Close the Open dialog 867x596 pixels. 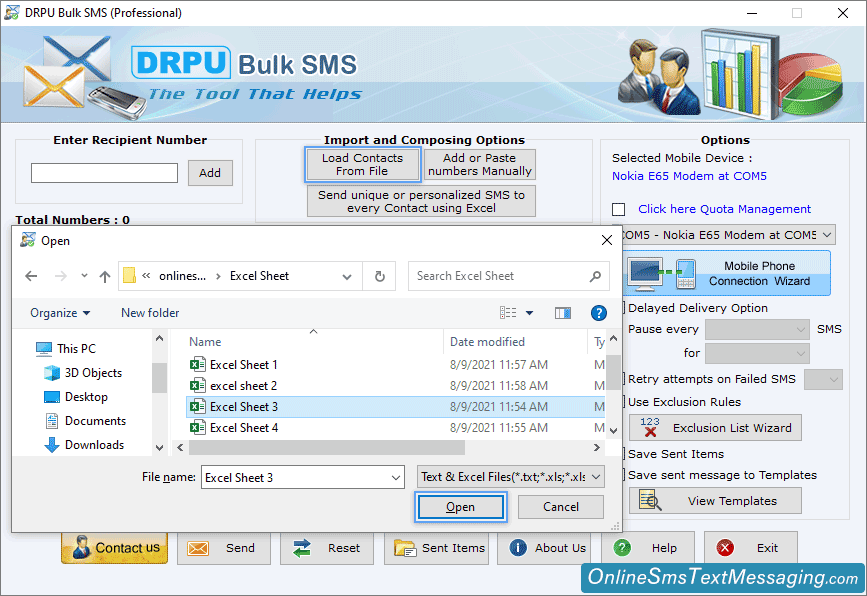point(607,241)
